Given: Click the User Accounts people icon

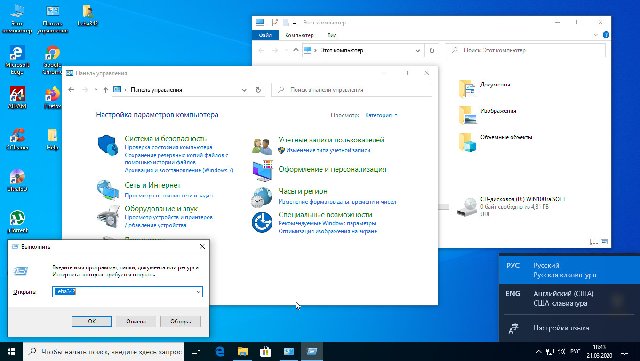Looking at the screenshot, I should pos(262,146).
